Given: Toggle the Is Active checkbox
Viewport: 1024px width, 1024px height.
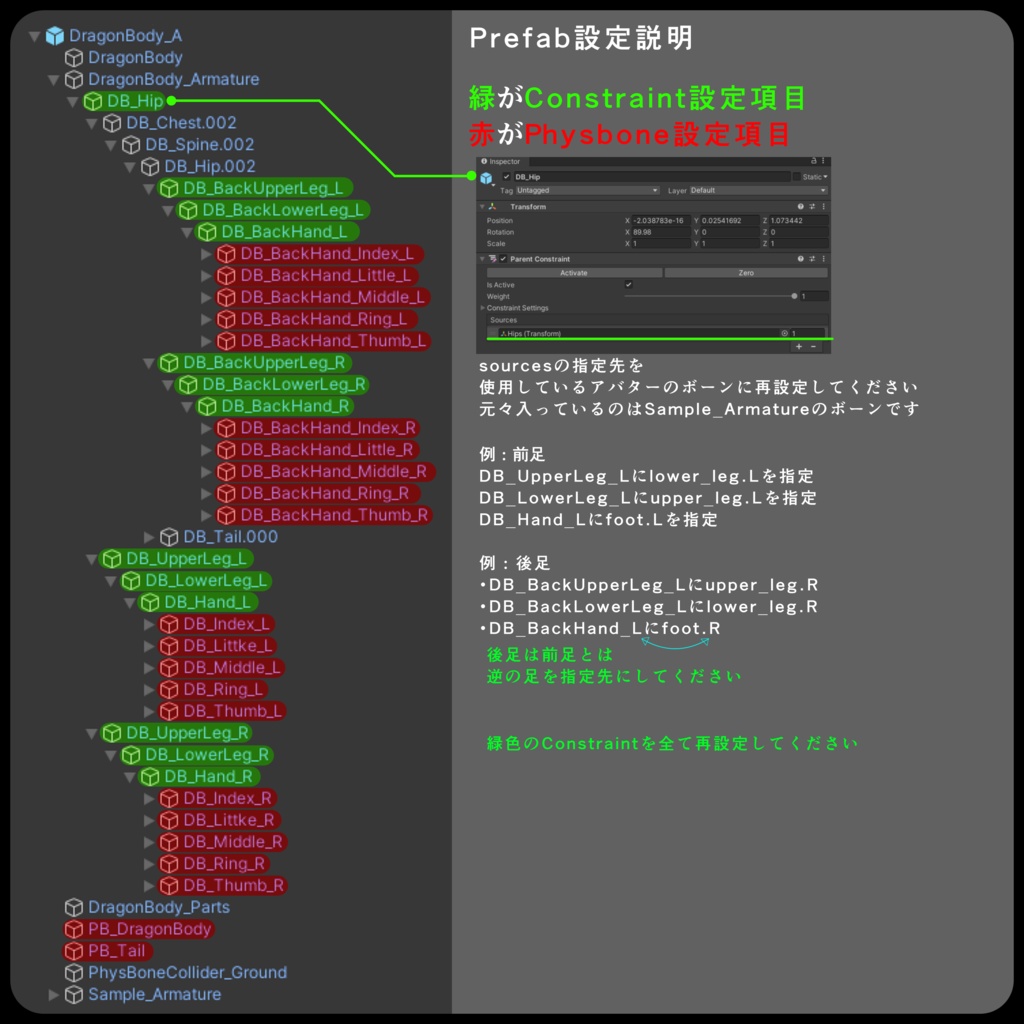Looking at the screenshot, I should click(x=628, y=285).
